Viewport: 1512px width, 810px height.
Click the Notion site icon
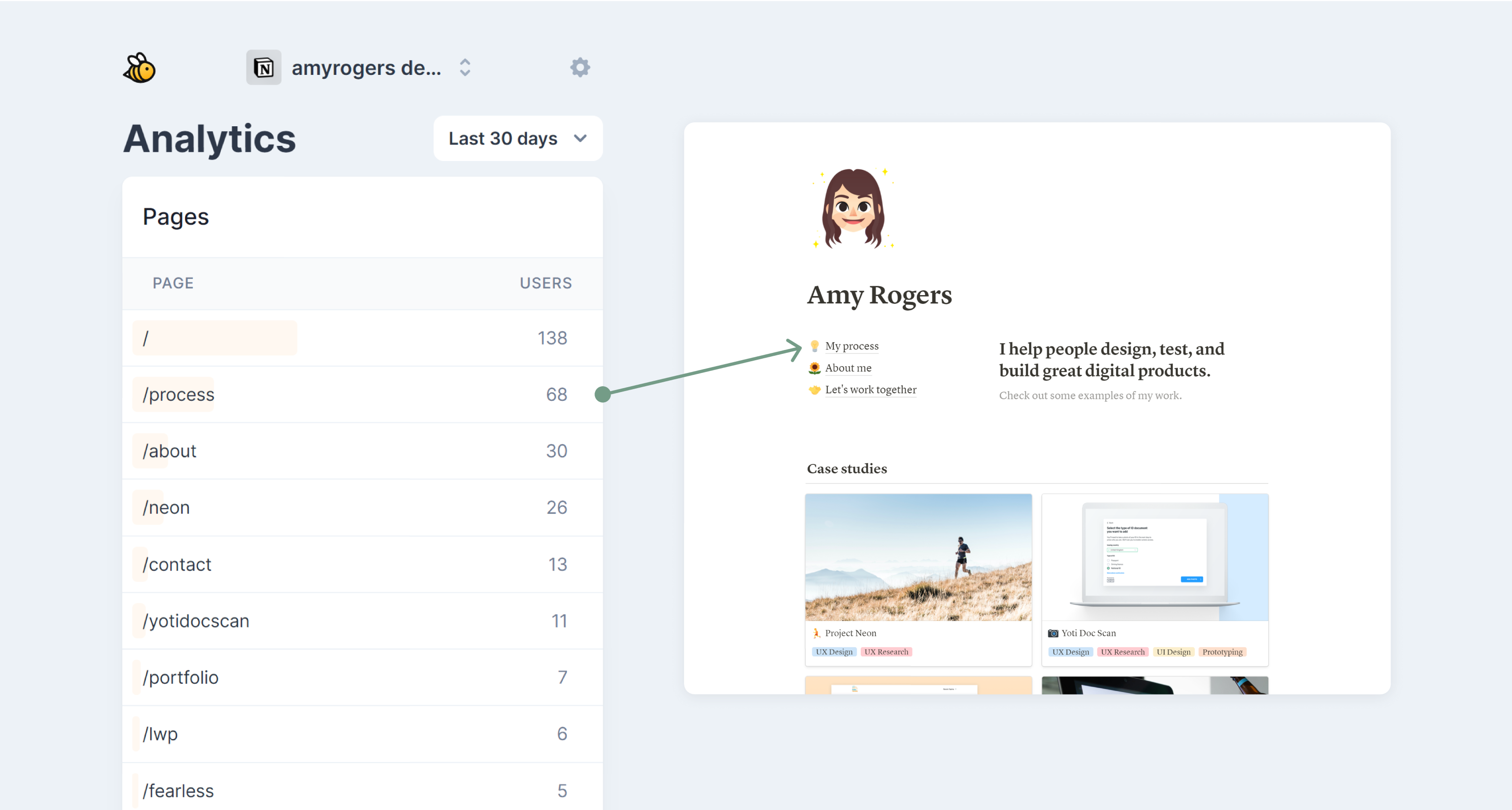click(x=264, y=68)
